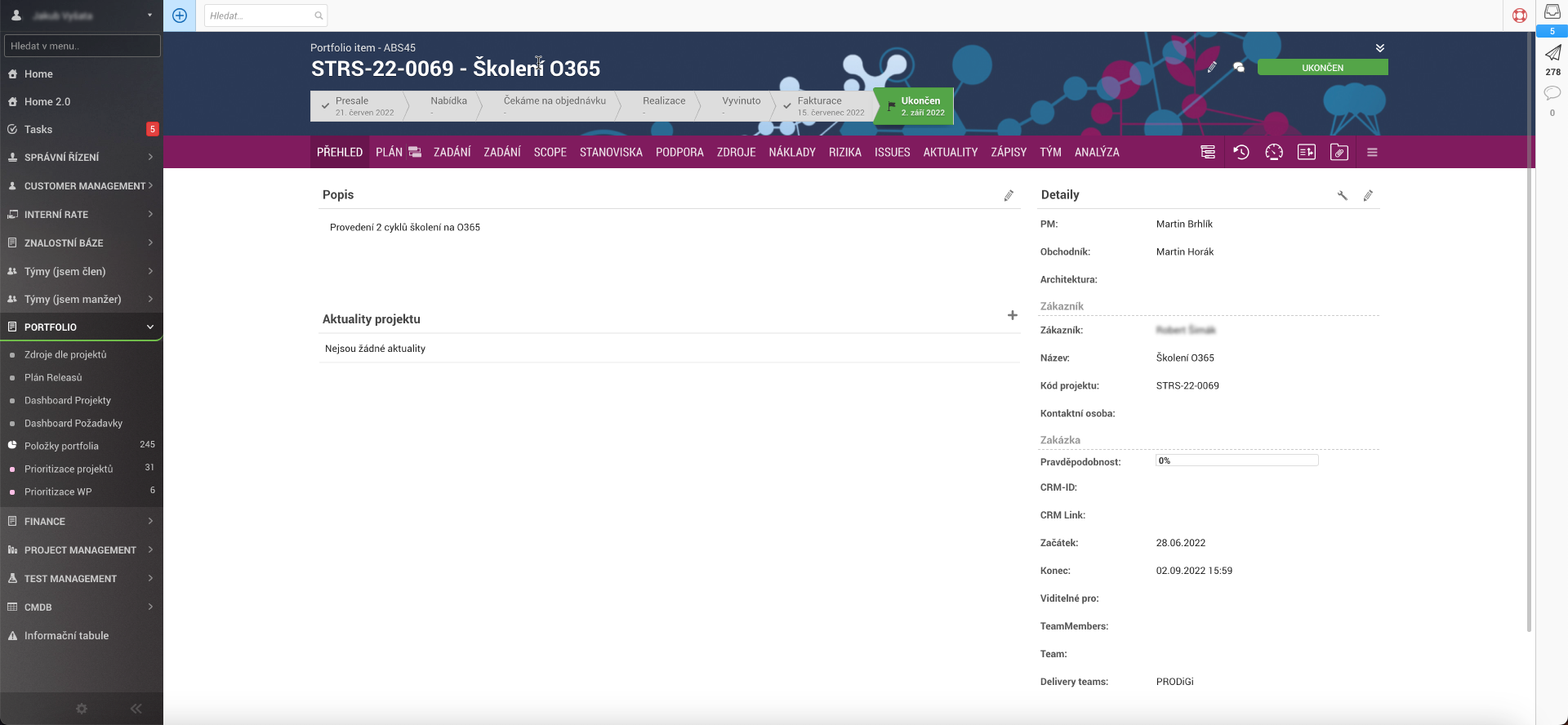Click the speedometer dashboard icon

click(x=1273, y=152)
